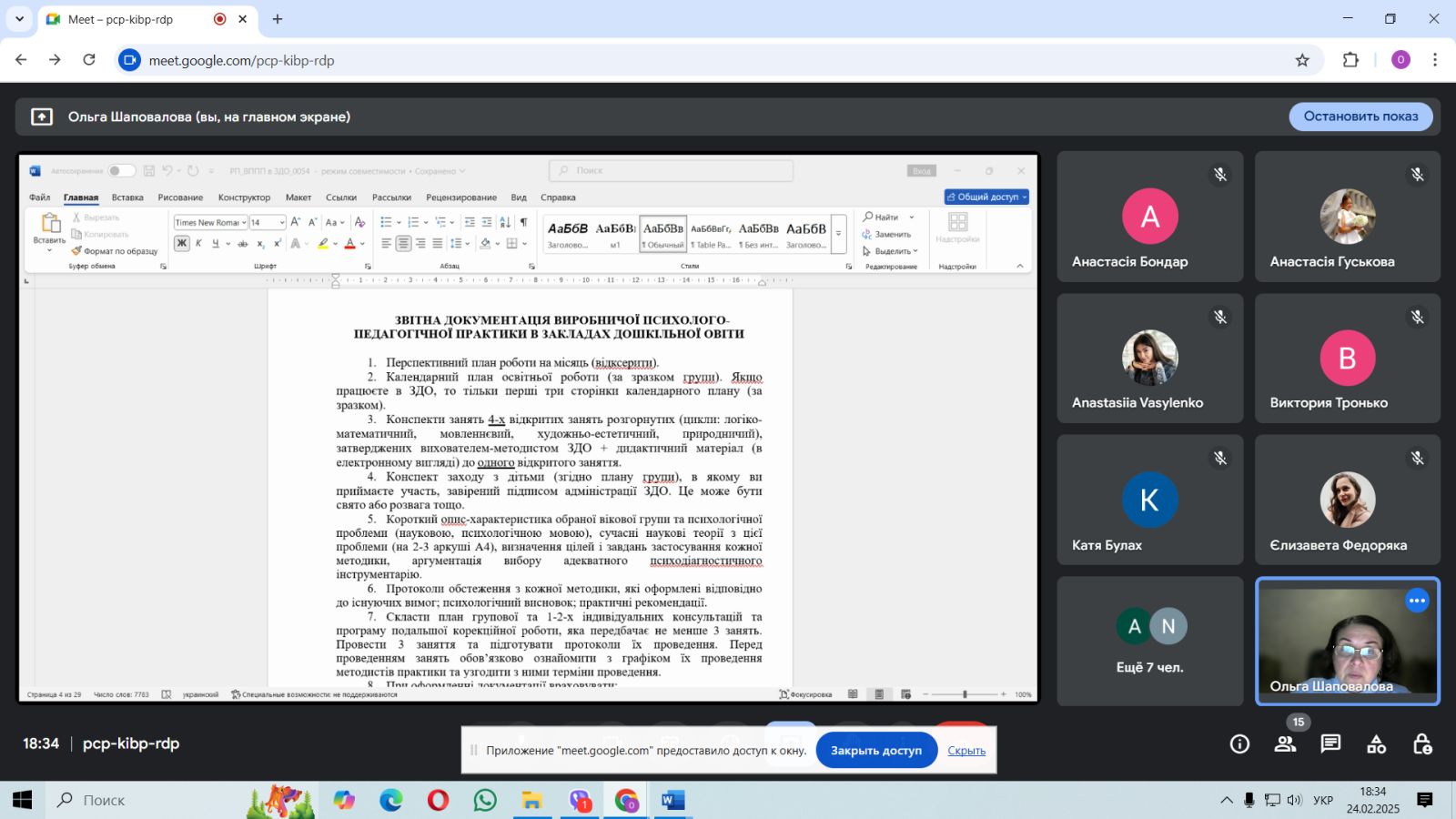
Task: Switch to the Вставка ribbon tab
Action: point(127,197)
